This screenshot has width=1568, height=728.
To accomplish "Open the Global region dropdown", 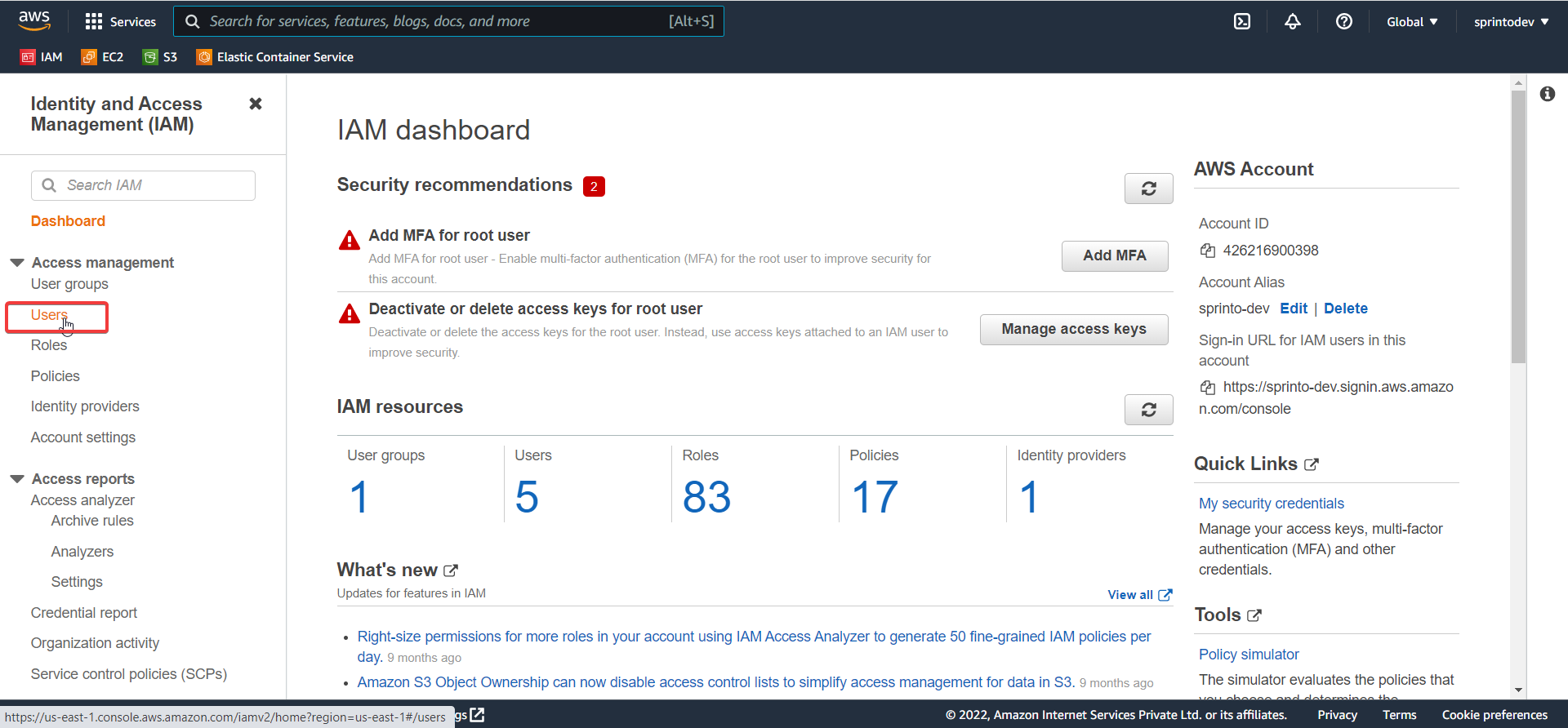I will [x=1412, y=22].
